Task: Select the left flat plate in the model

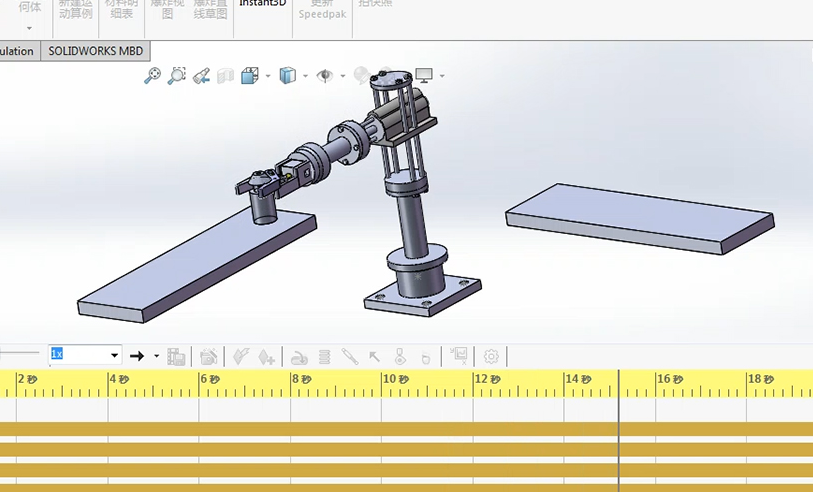Action: point(197,267)
